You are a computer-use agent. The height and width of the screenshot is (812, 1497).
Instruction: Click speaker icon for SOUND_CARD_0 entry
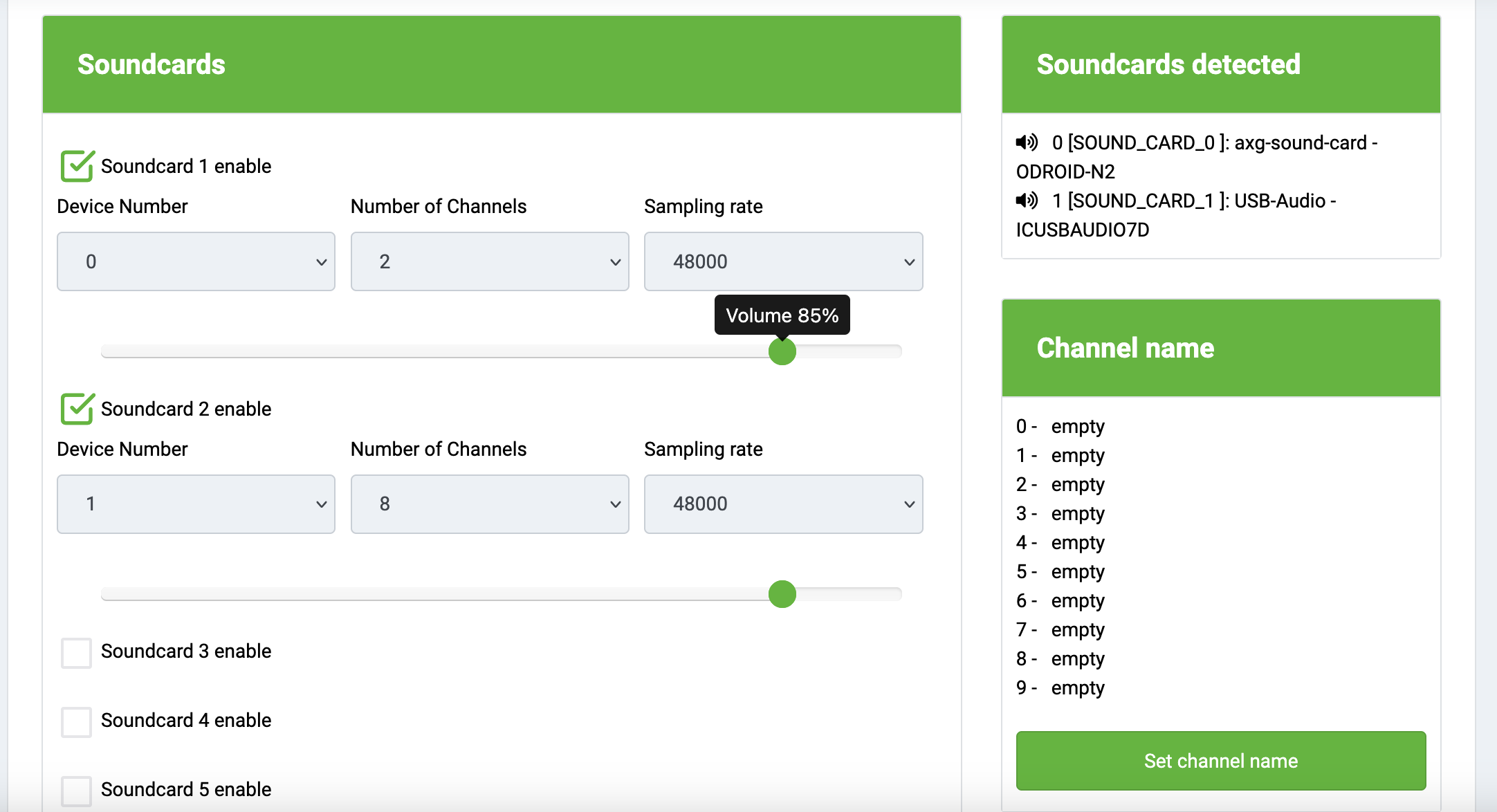[1027, 142]
